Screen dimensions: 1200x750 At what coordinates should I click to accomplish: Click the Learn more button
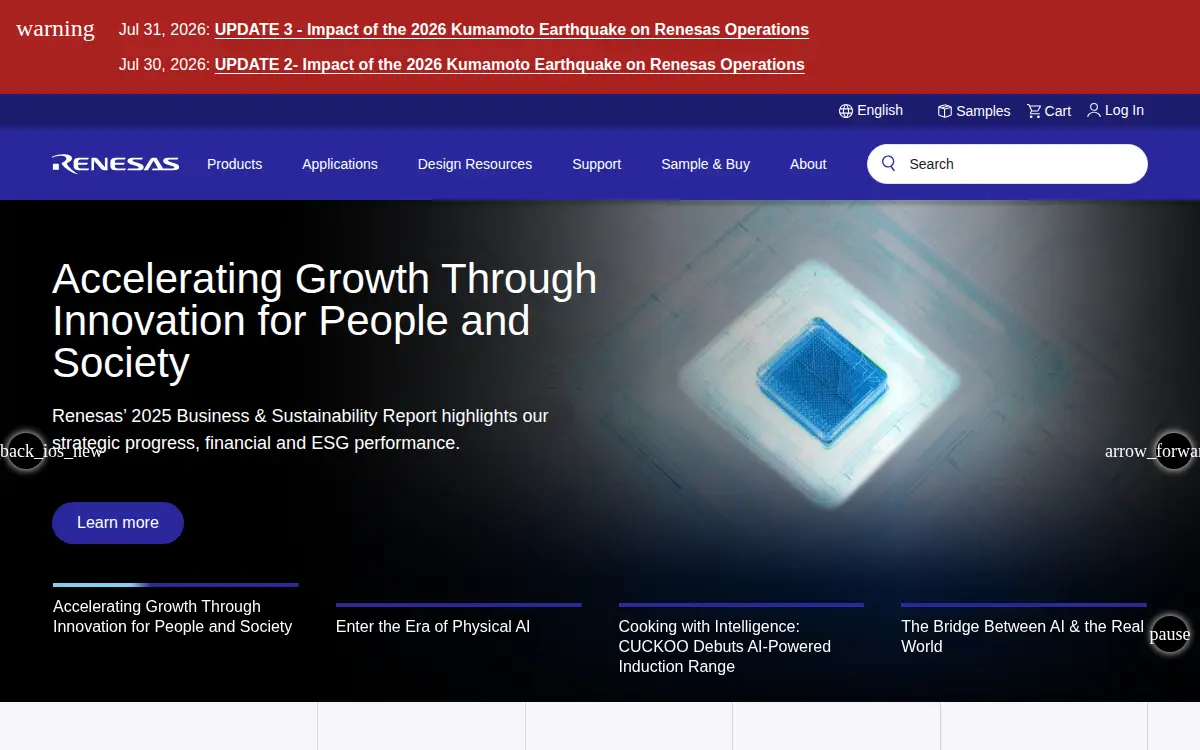point(118,523)
